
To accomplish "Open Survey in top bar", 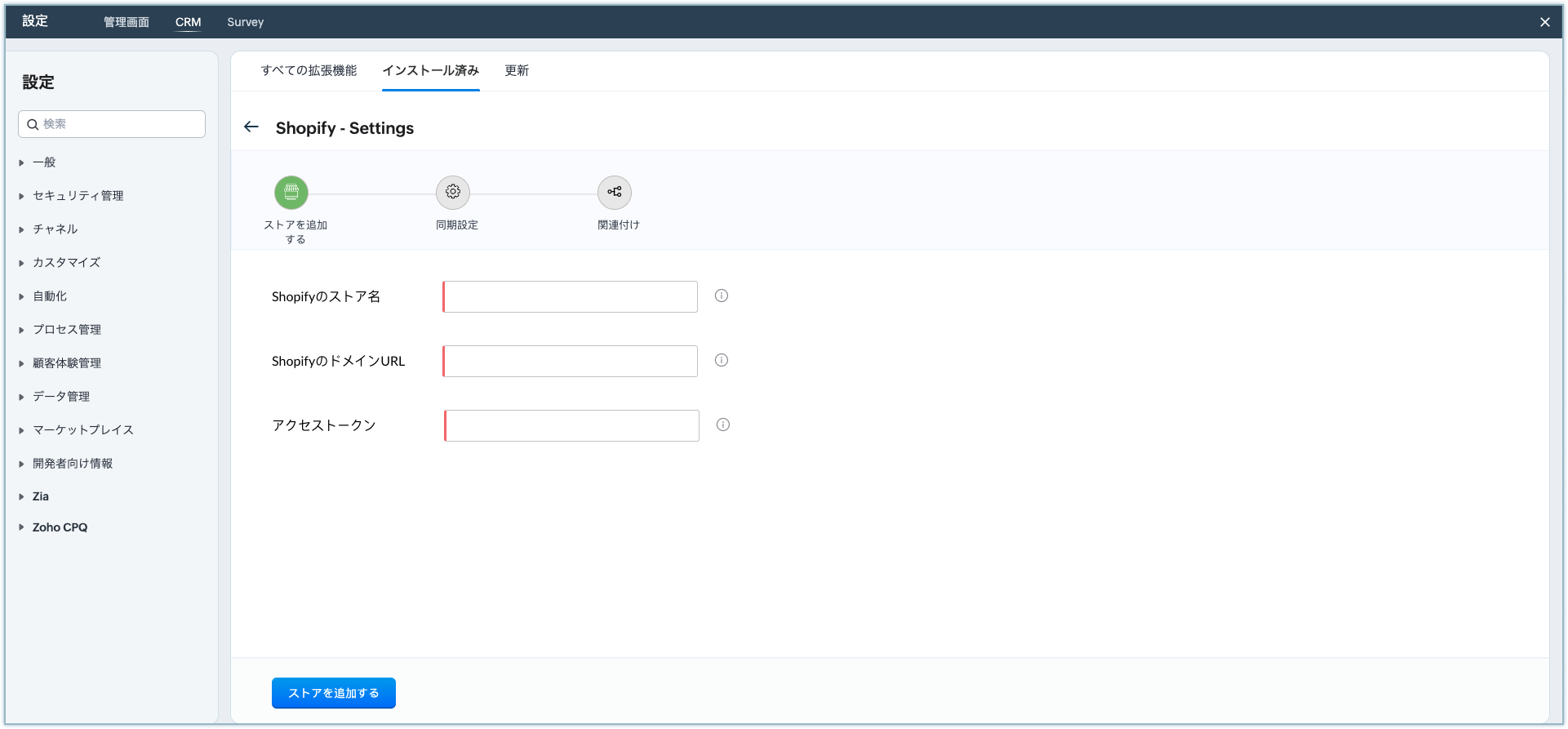I will (246, 22).
